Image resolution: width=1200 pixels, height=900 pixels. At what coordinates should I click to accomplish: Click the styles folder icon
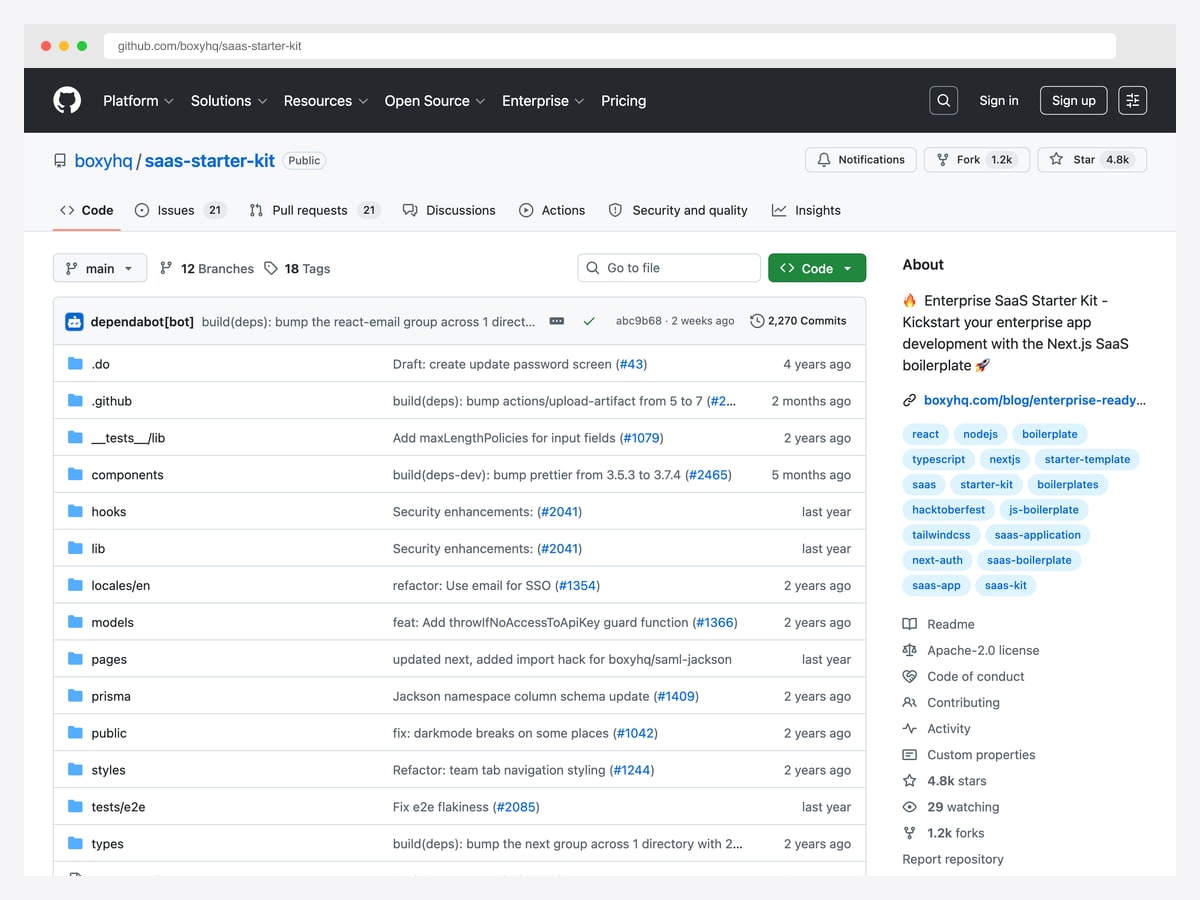(75, 770)
